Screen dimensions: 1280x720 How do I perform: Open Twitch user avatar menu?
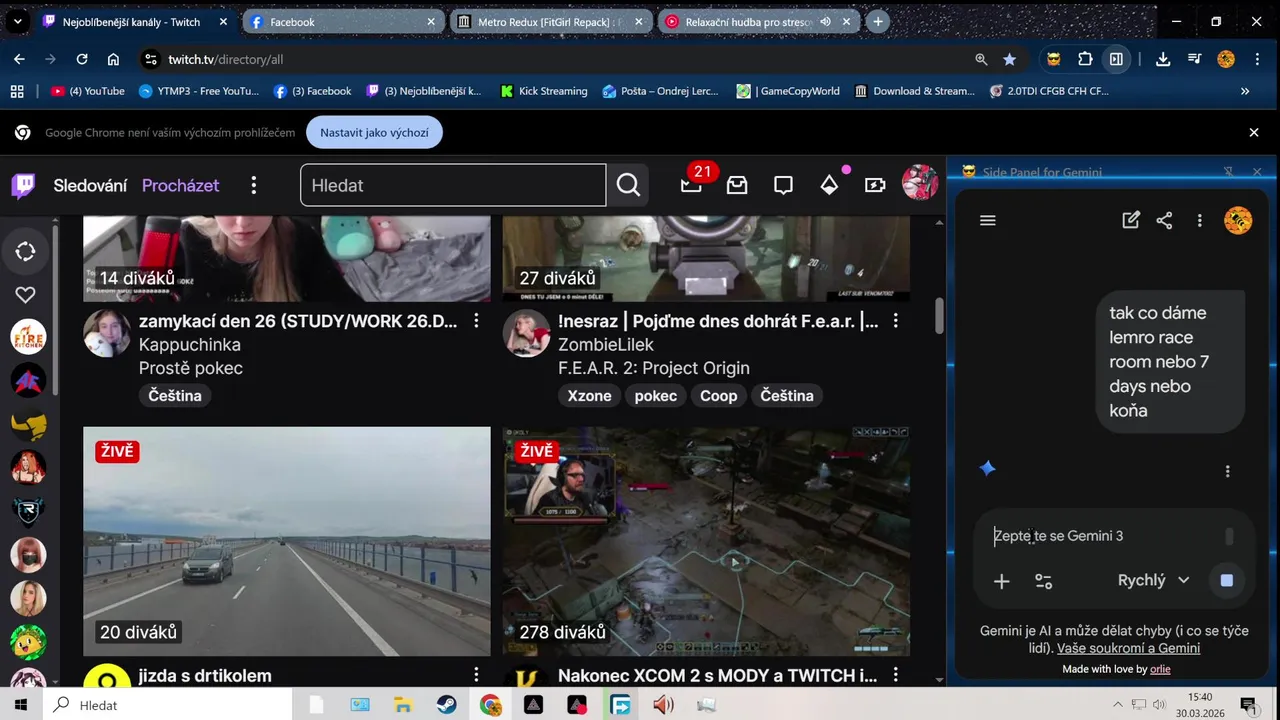click(x=920, y=184)
